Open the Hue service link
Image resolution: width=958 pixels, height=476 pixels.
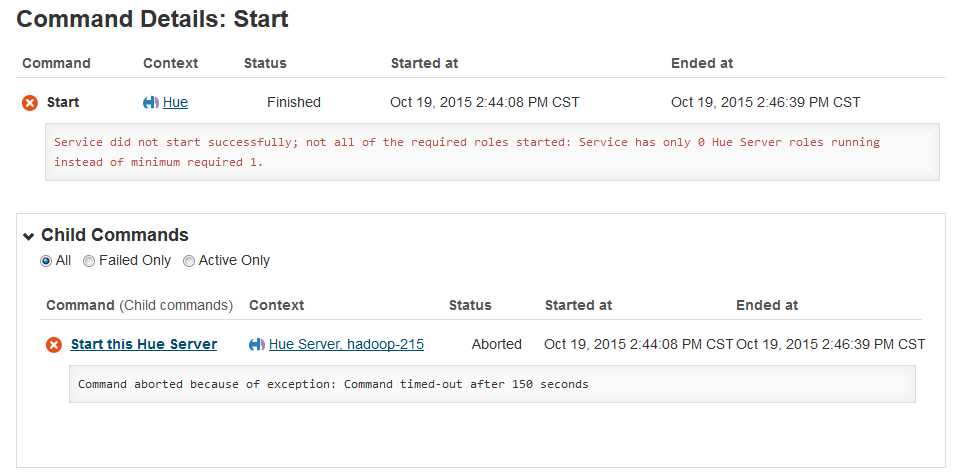tap(175, 102)
